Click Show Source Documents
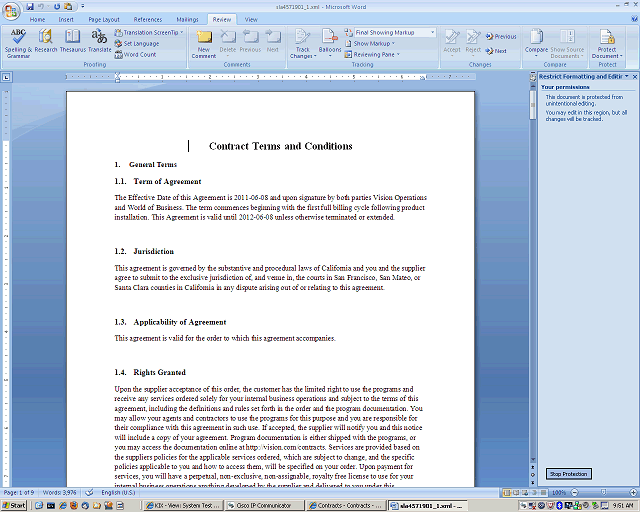 [x=567, y=43]
